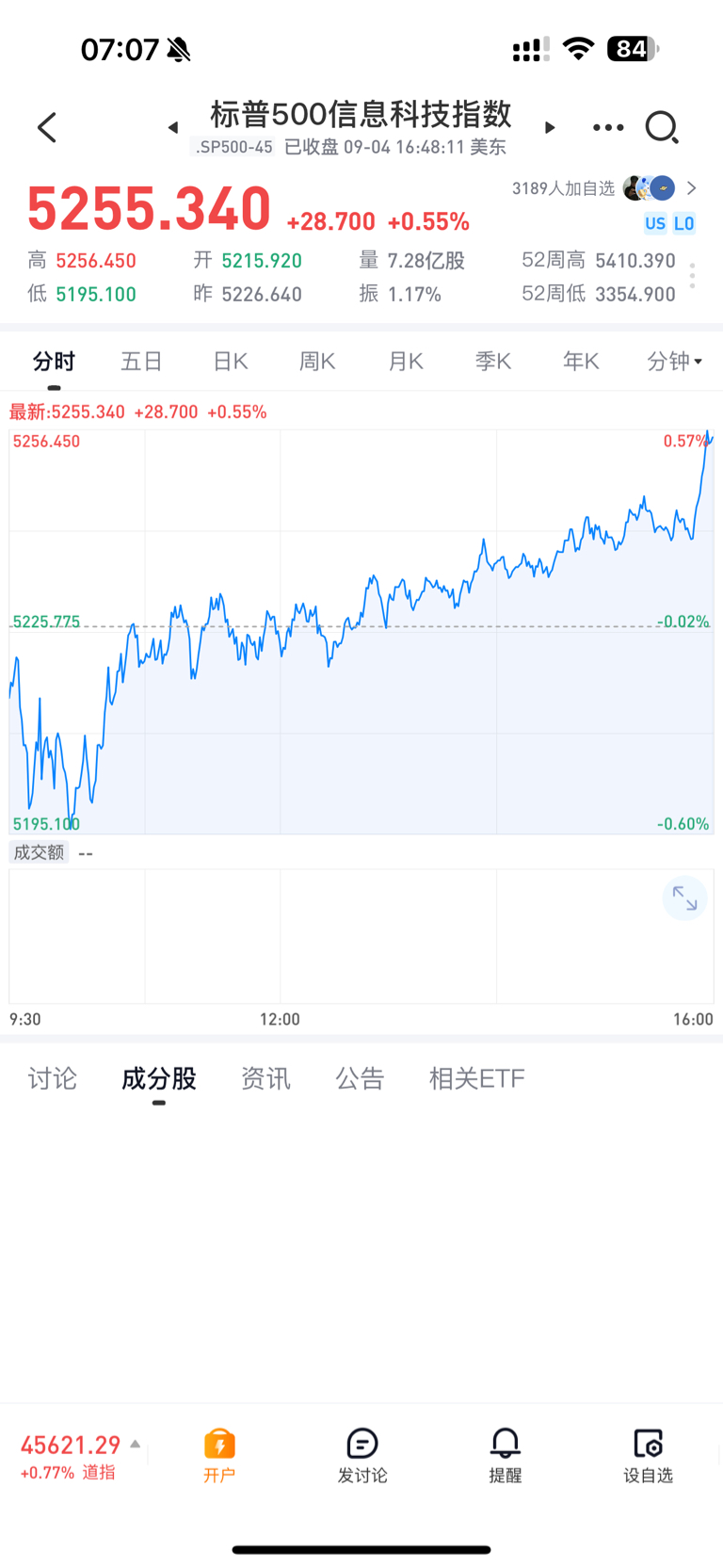This screenshot has width=723, height=1568.
Task: Open the search magnifier icon
Action: 662,127
